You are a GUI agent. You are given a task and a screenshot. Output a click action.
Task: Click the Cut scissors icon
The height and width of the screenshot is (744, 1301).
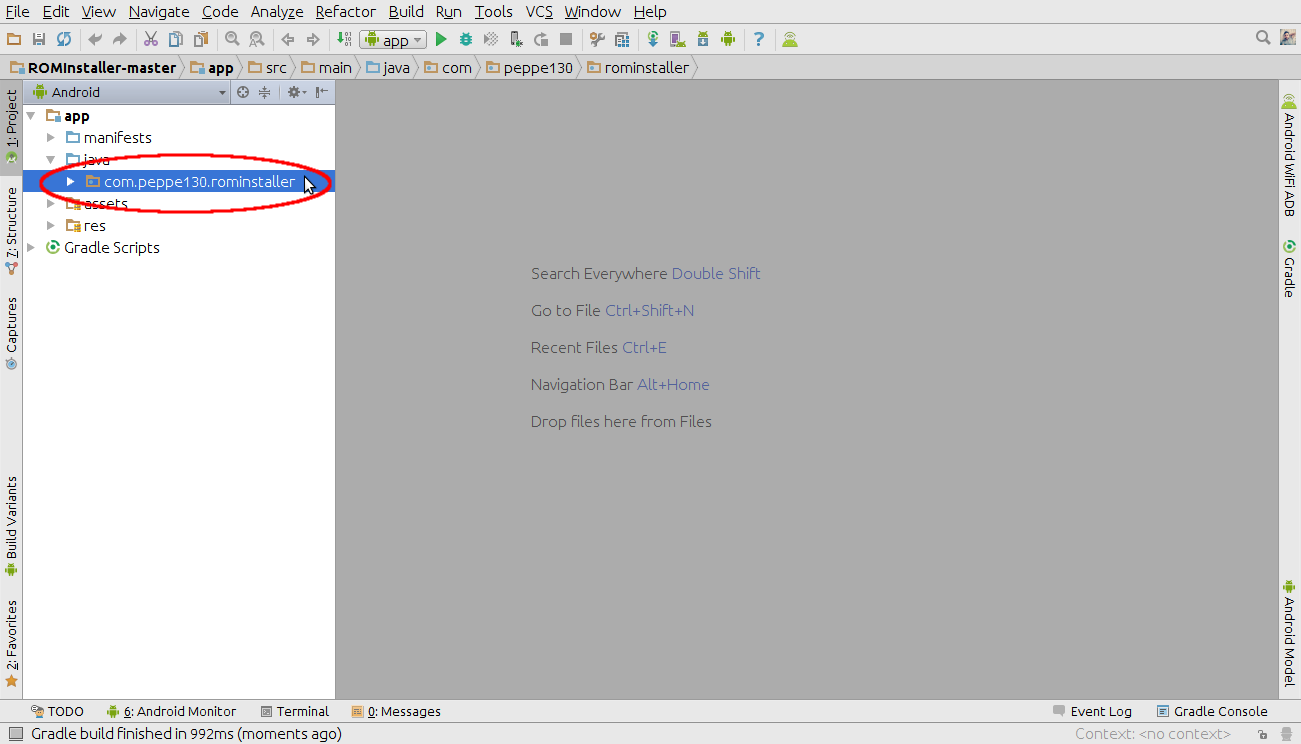[x=151, y=40]
